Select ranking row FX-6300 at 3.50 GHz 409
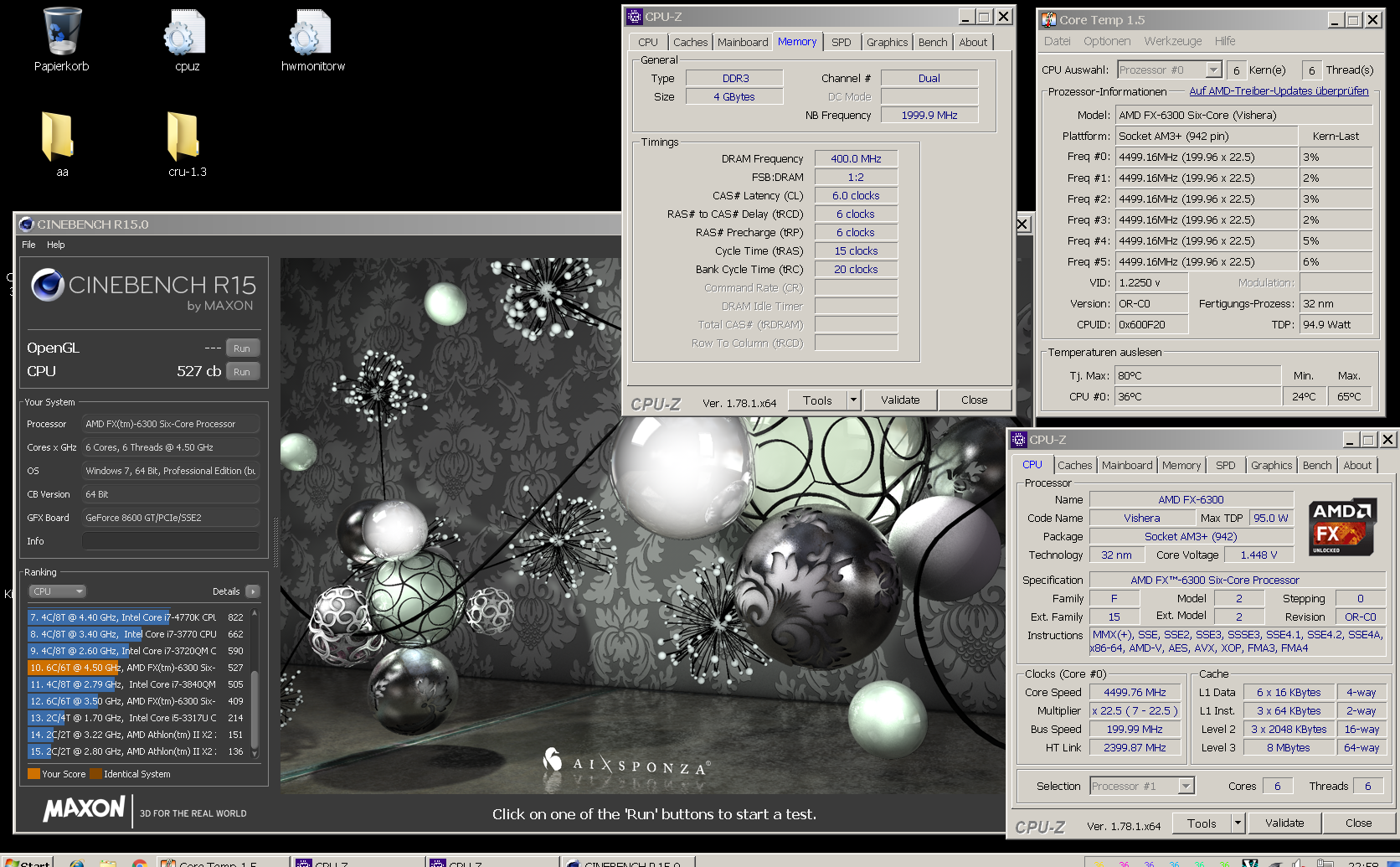The width and height of the screenshot is (1400, 867). [x=136, y=701]
